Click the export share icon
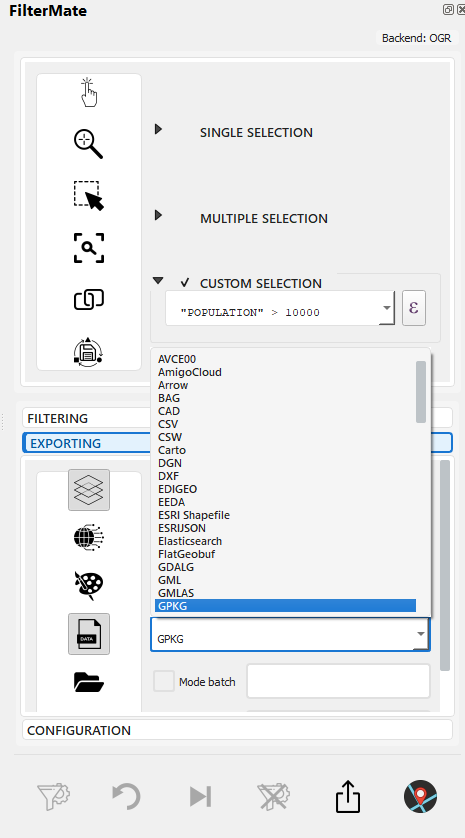465x838 pixels. [348, 797]
